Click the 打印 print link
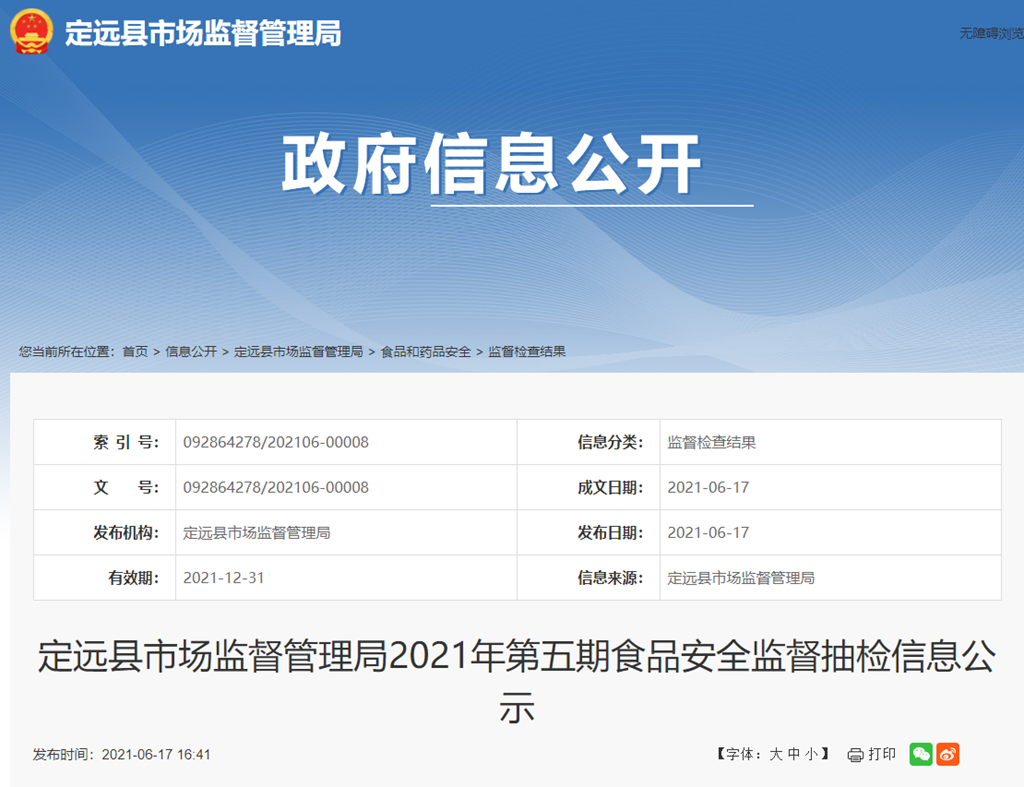1024x787 pixels. pyautogui.click(x=882, y=754)
